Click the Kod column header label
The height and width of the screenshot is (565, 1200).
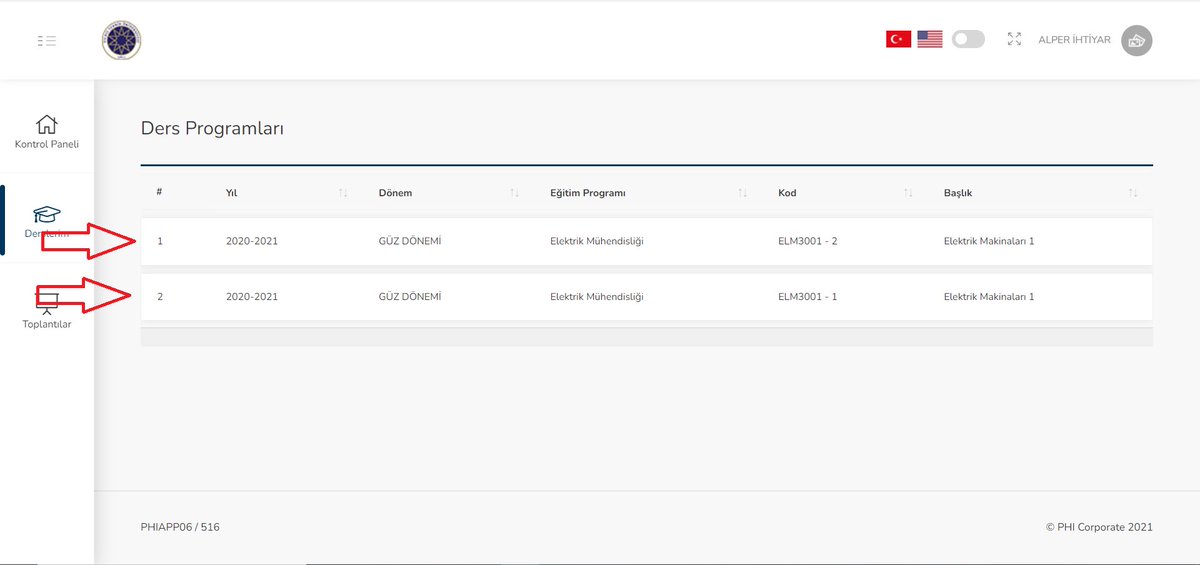pos(787,193)
